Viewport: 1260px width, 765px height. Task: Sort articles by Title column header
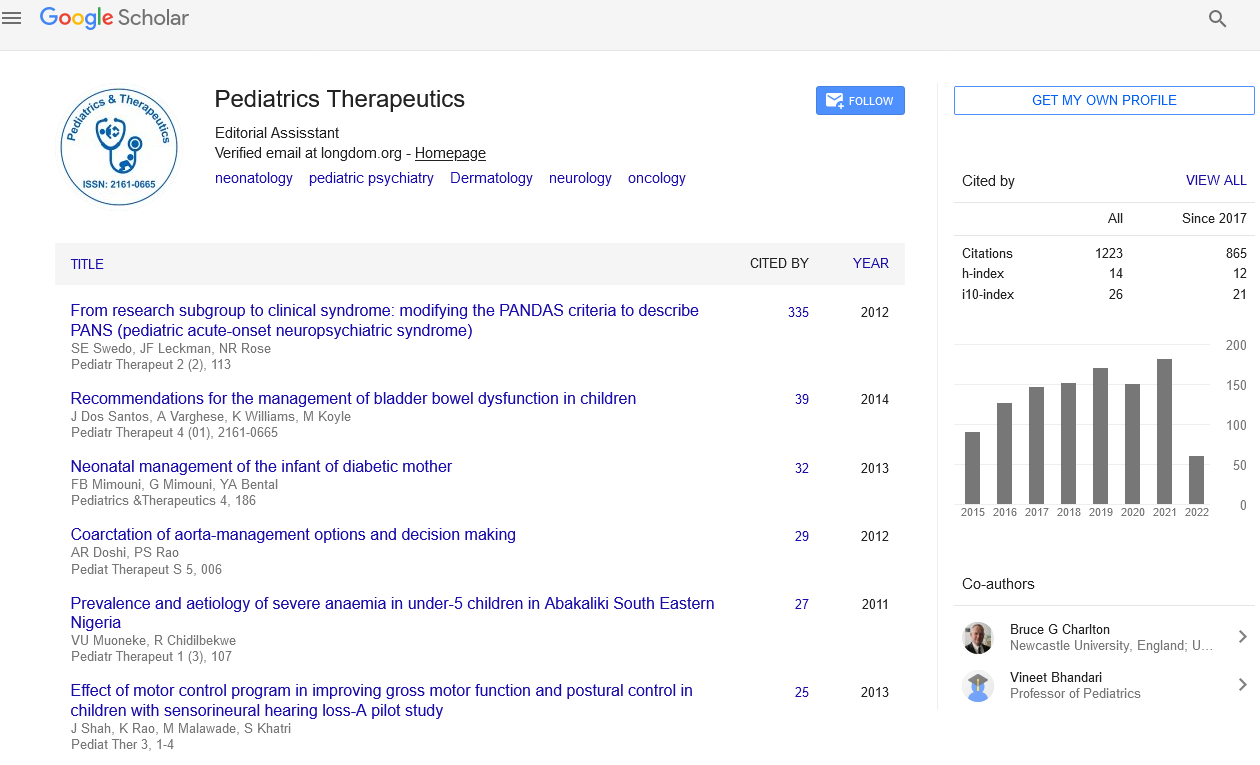point(87,264)
